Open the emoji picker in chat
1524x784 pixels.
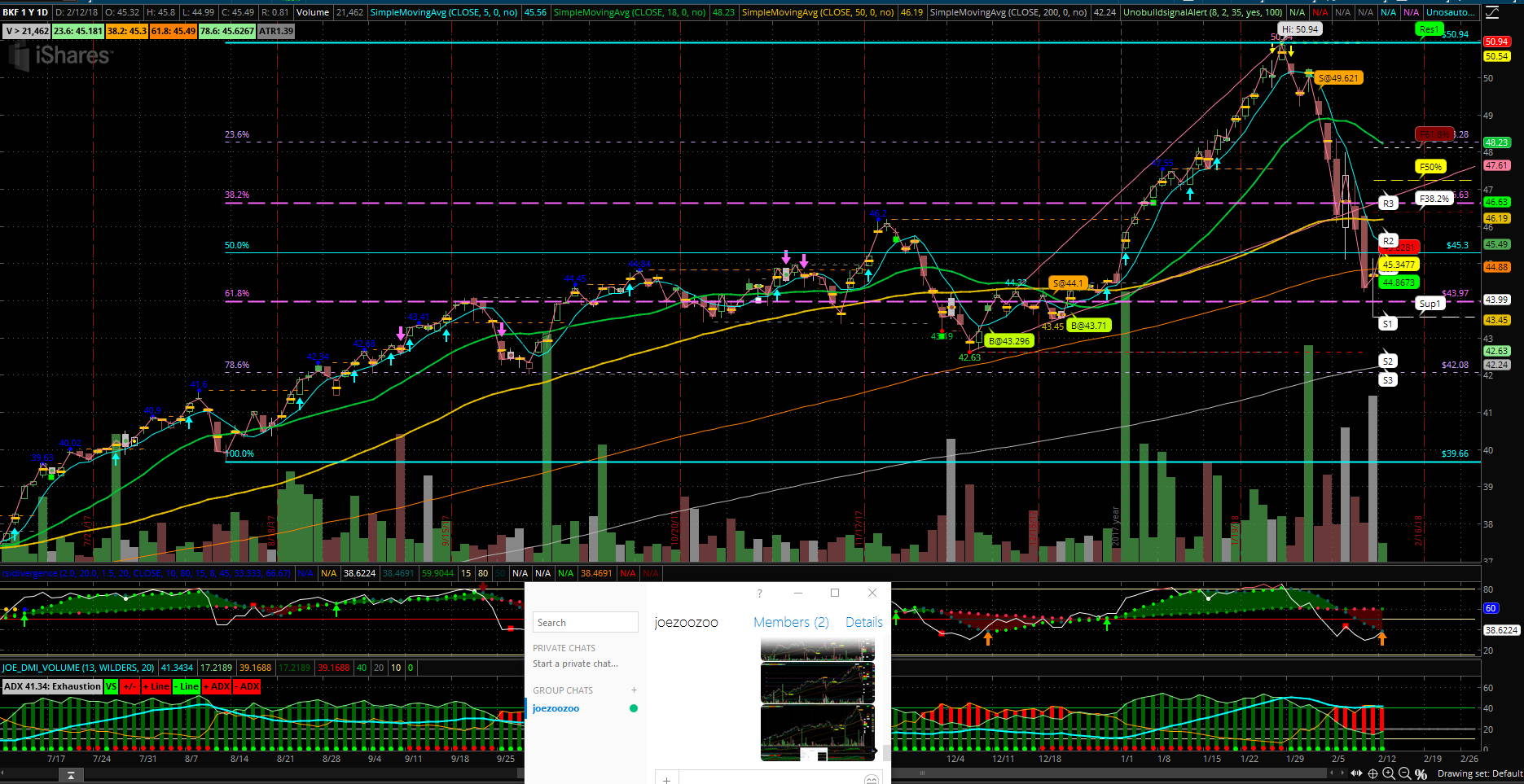point(871,779)
